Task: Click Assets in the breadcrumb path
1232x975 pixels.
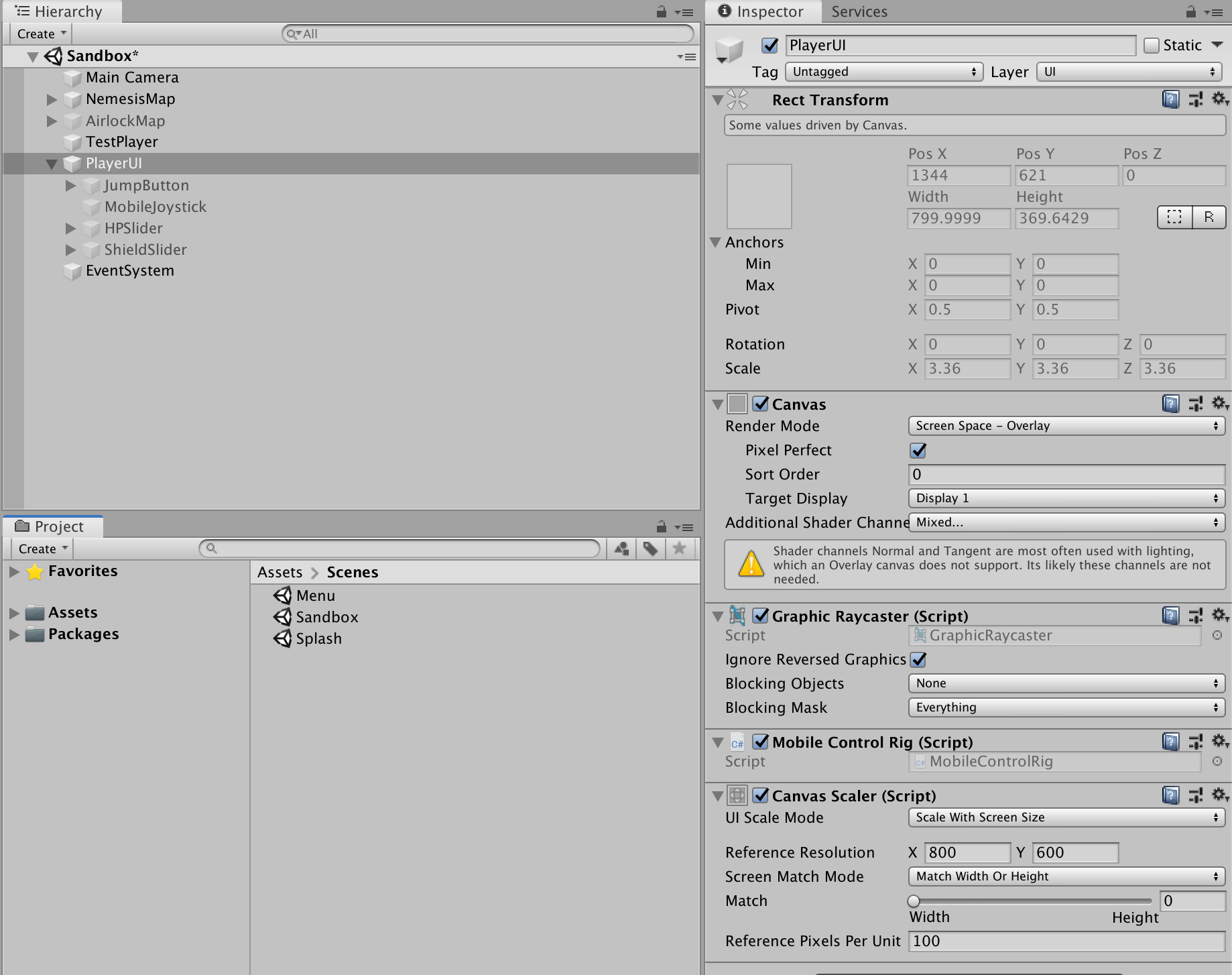Action: point(280,572)
